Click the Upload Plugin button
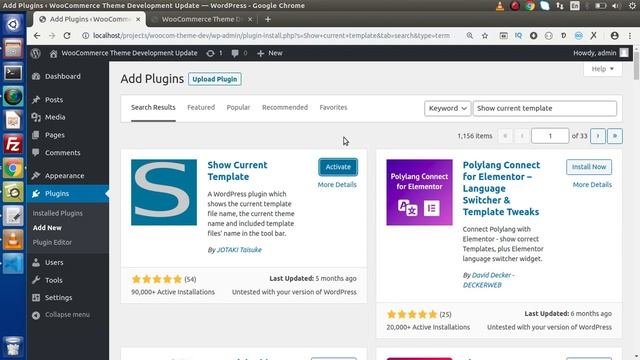The image size is (640, 360). (215, 79)
